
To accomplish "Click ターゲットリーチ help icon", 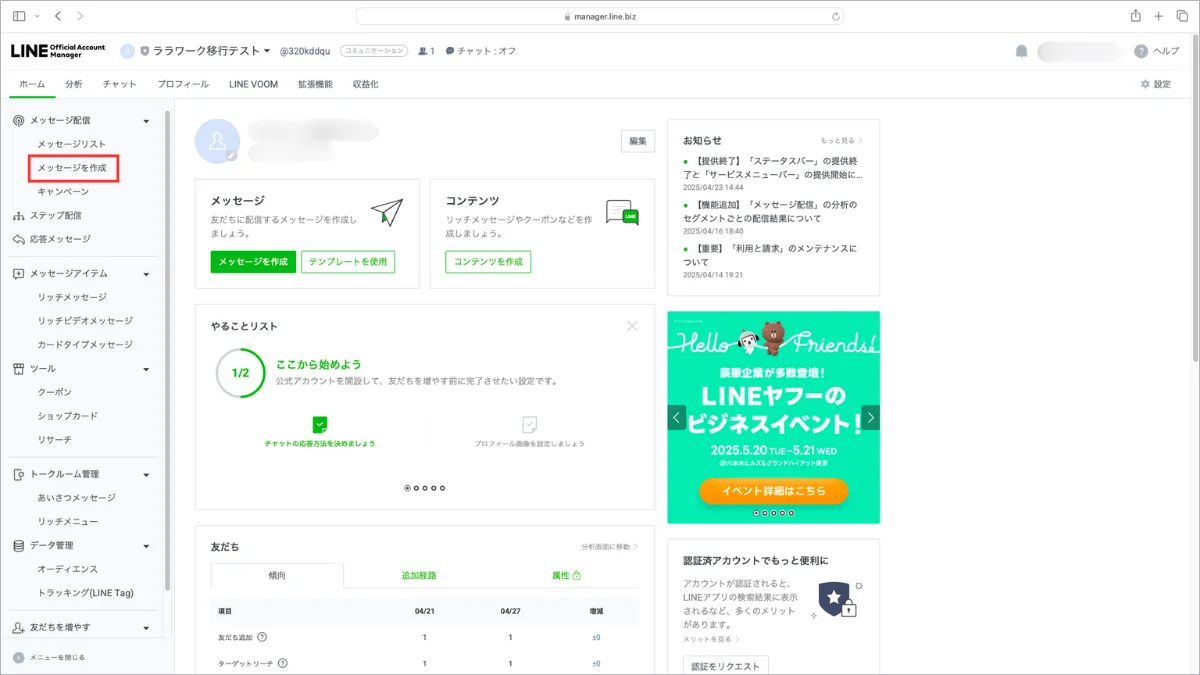I will 283,663.
